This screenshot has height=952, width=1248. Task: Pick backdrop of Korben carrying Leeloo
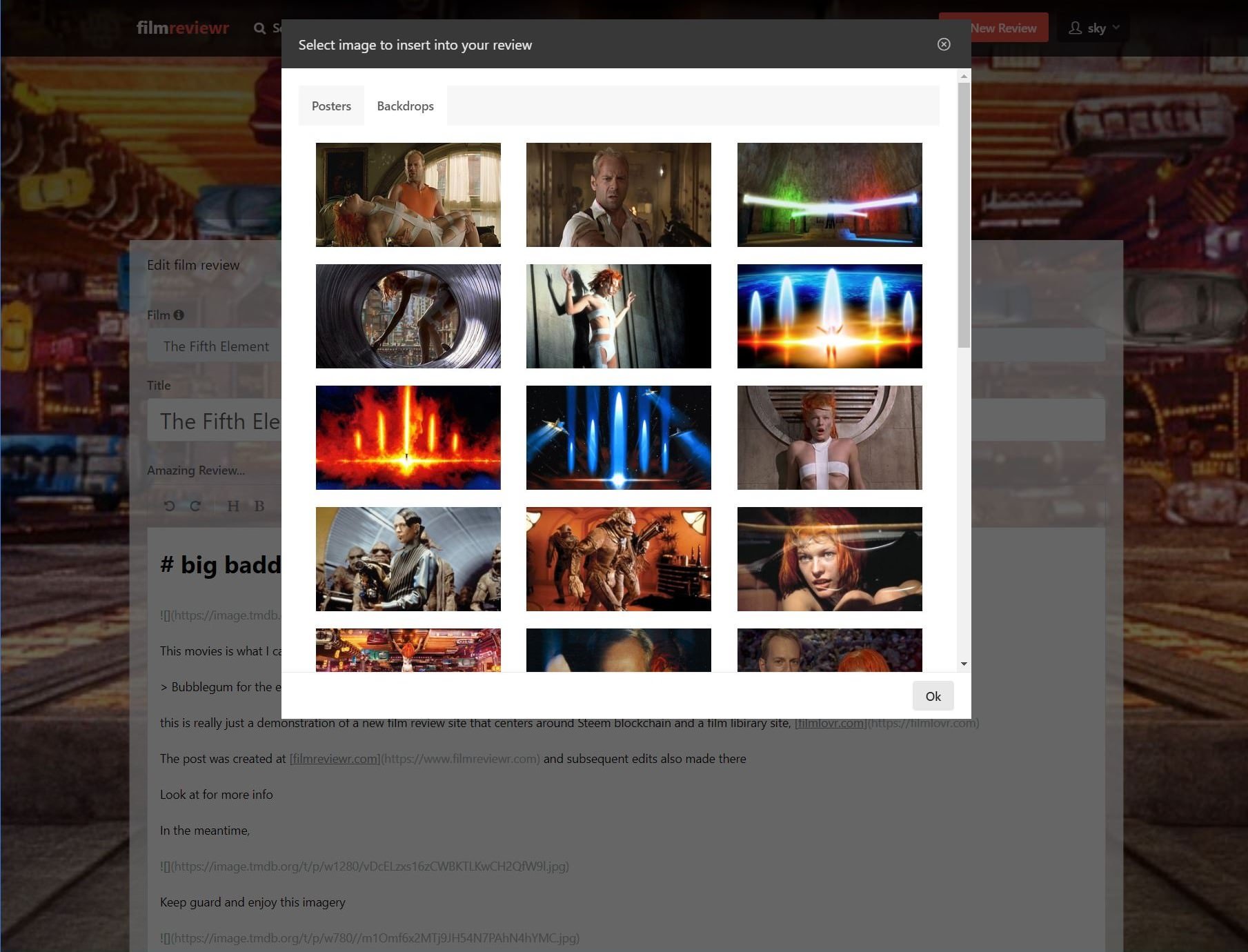408,195
